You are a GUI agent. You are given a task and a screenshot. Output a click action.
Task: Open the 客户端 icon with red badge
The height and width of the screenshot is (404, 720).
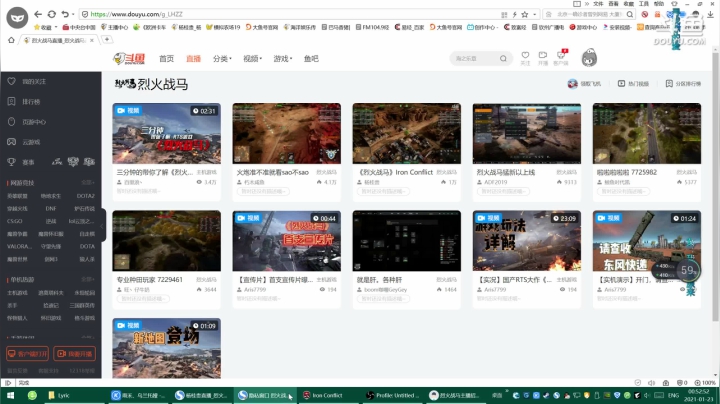tap(561, 58)
